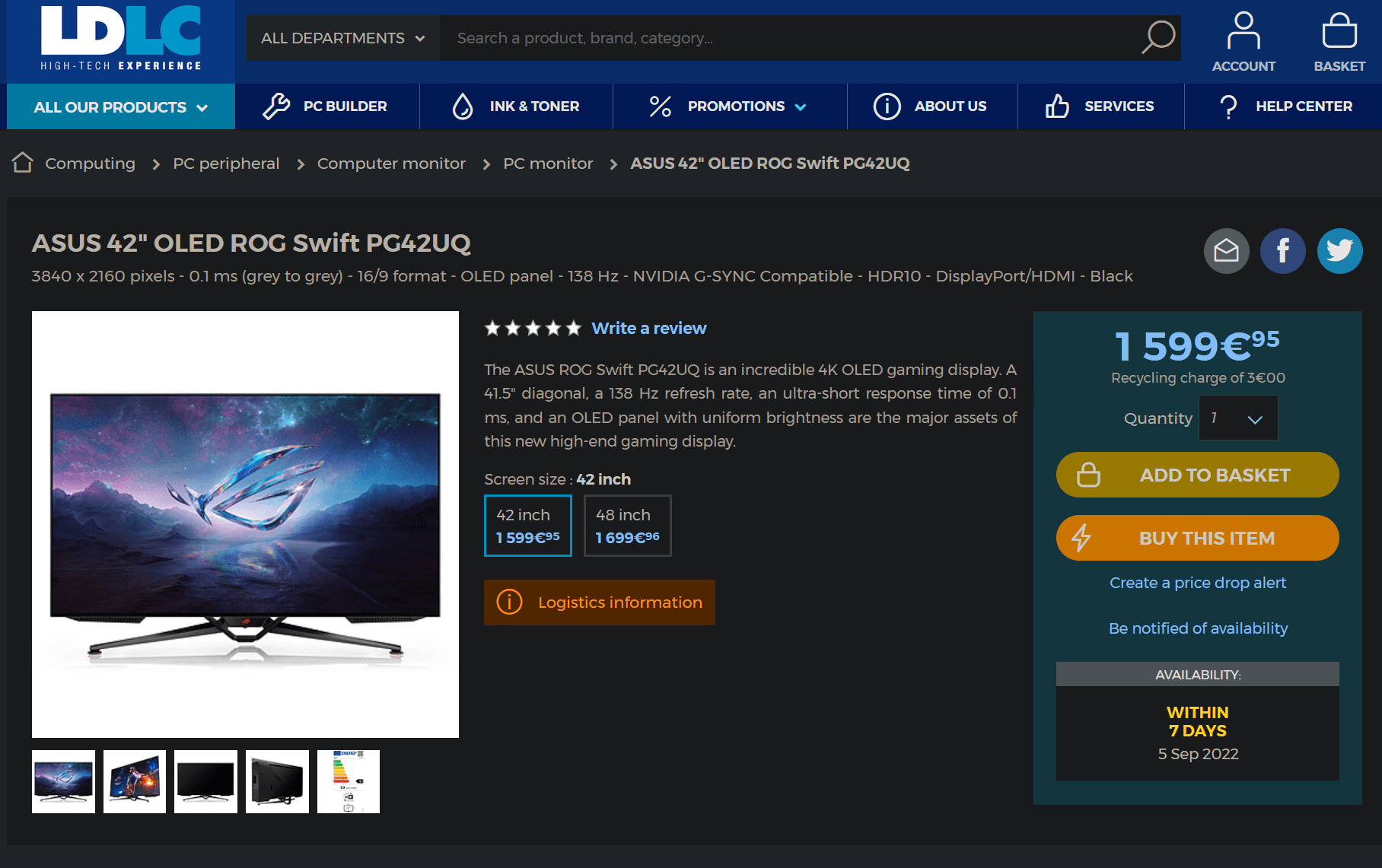Open the Services menu item
This screenshot has height=868, width=1382.
point(1101,107)
